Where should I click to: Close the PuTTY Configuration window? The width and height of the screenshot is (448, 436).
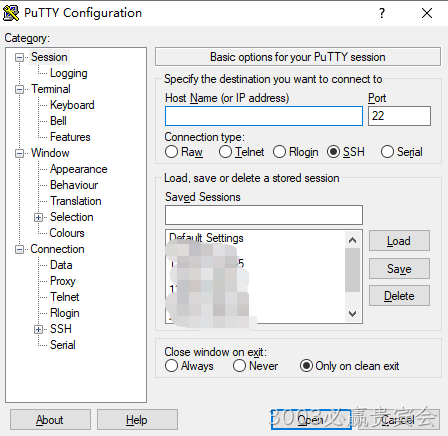[427, 13]
